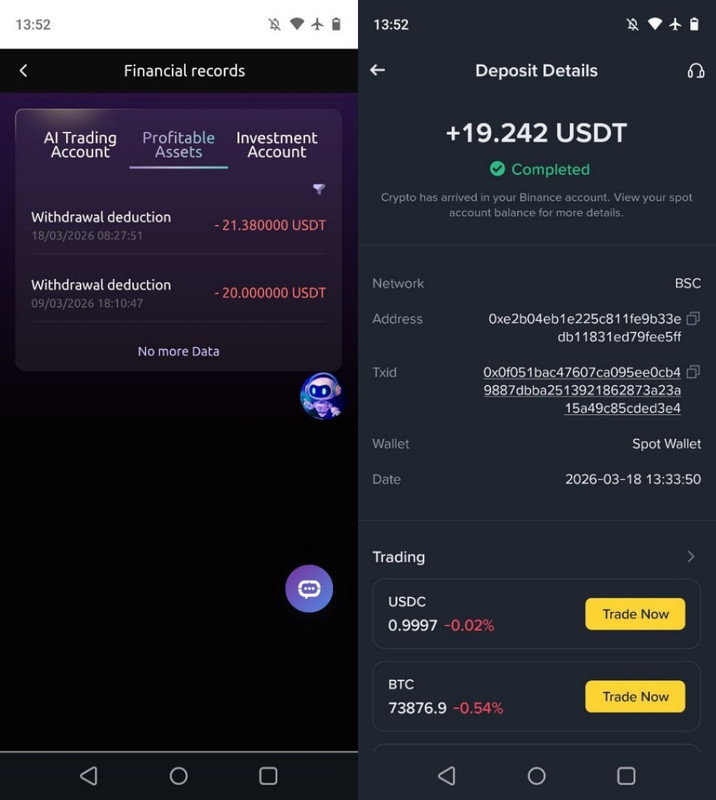Copy the deposit address
This screenshot has height=800, width=716.
(x=693, y=318)
